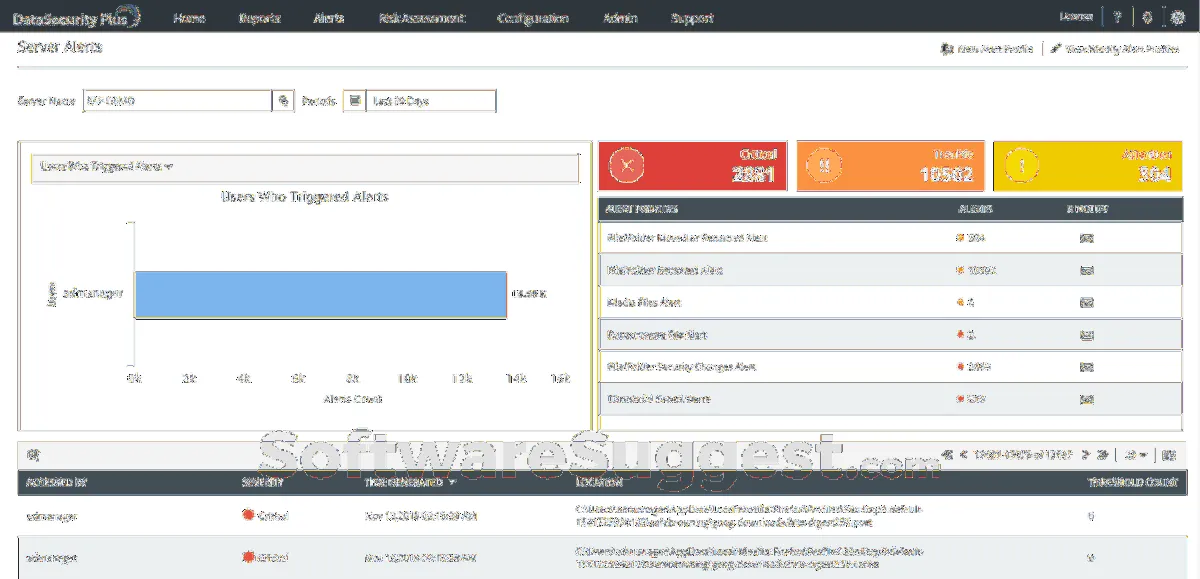Click the Critical tile circle icon
Viewport: 1200px width, 579px height.
(627, 166)
